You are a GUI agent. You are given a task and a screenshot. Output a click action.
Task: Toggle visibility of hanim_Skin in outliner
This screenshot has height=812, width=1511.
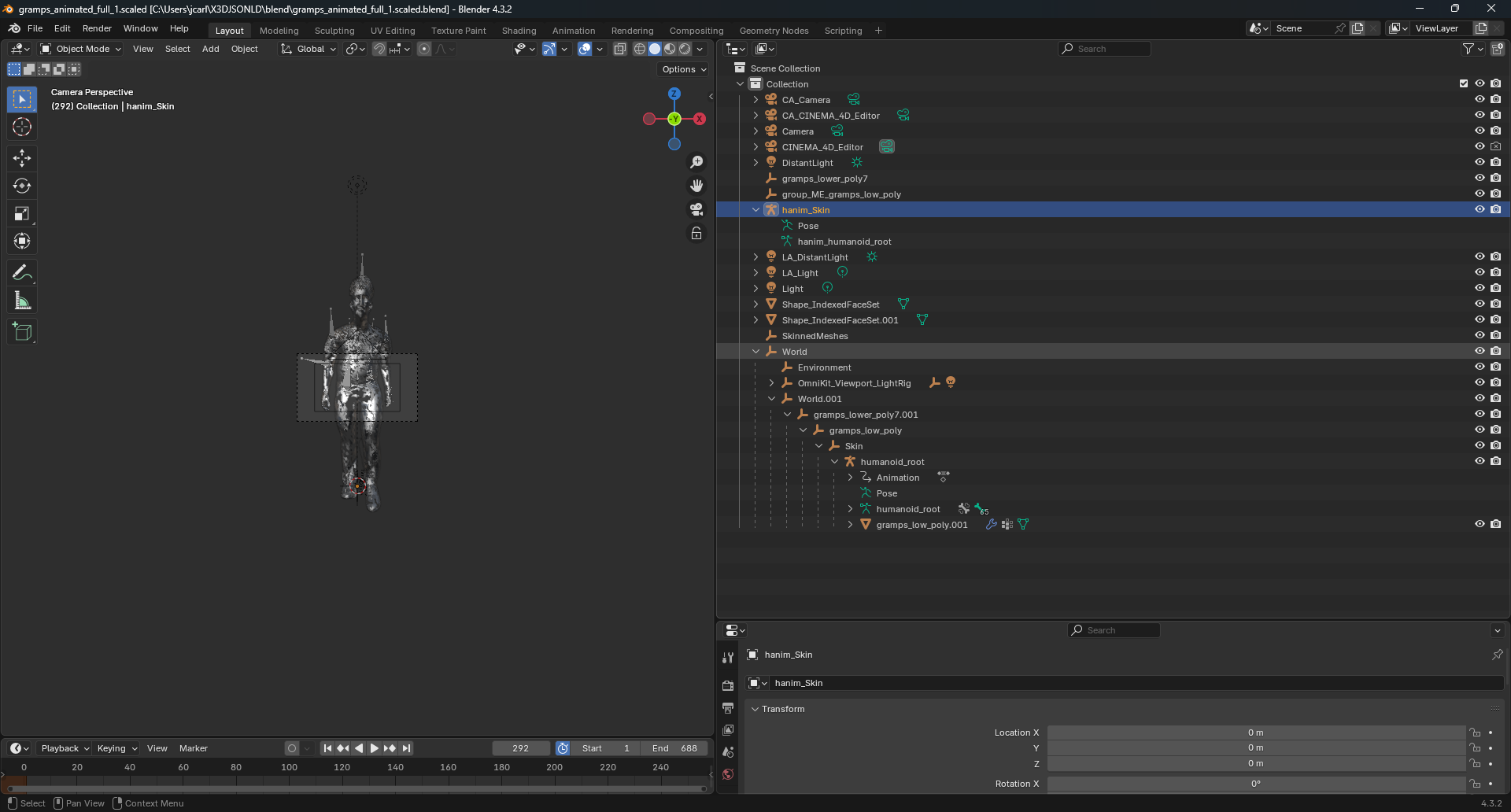pos(1480,210)
